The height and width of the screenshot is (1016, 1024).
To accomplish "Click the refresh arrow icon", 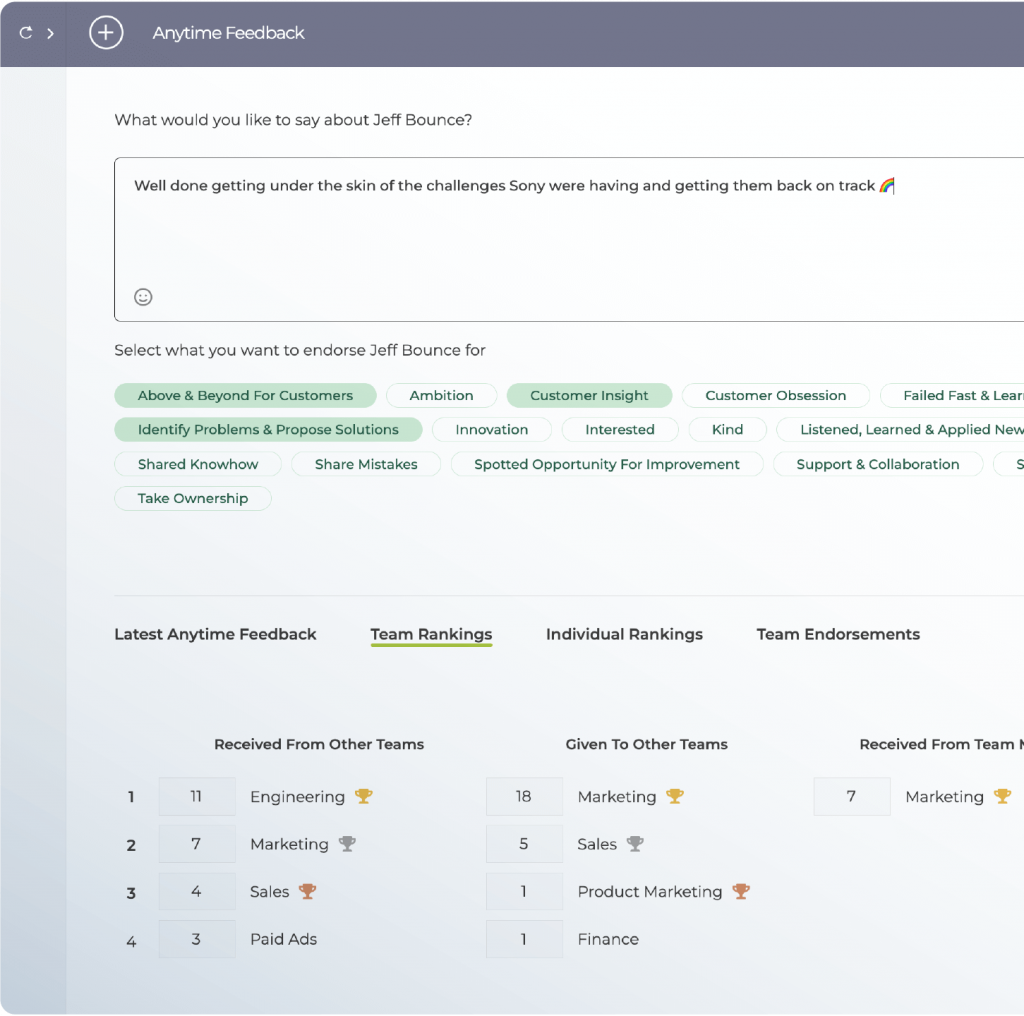I will click(x=26, y=33).
